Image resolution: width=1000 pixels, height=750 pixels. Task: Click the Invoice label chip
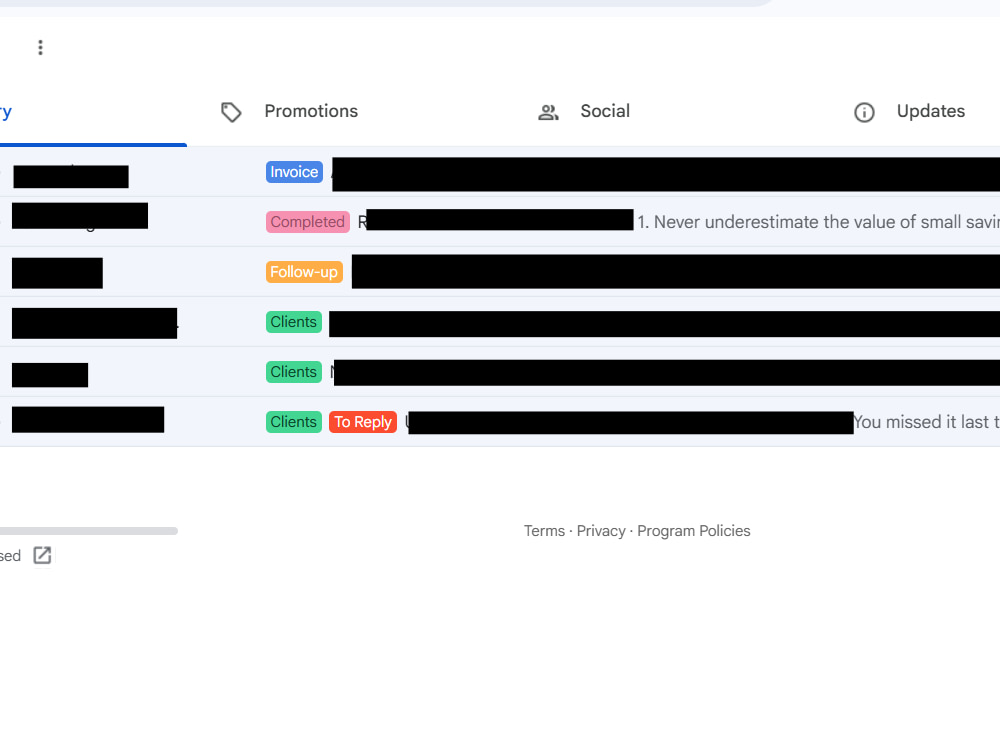(294, 172)
